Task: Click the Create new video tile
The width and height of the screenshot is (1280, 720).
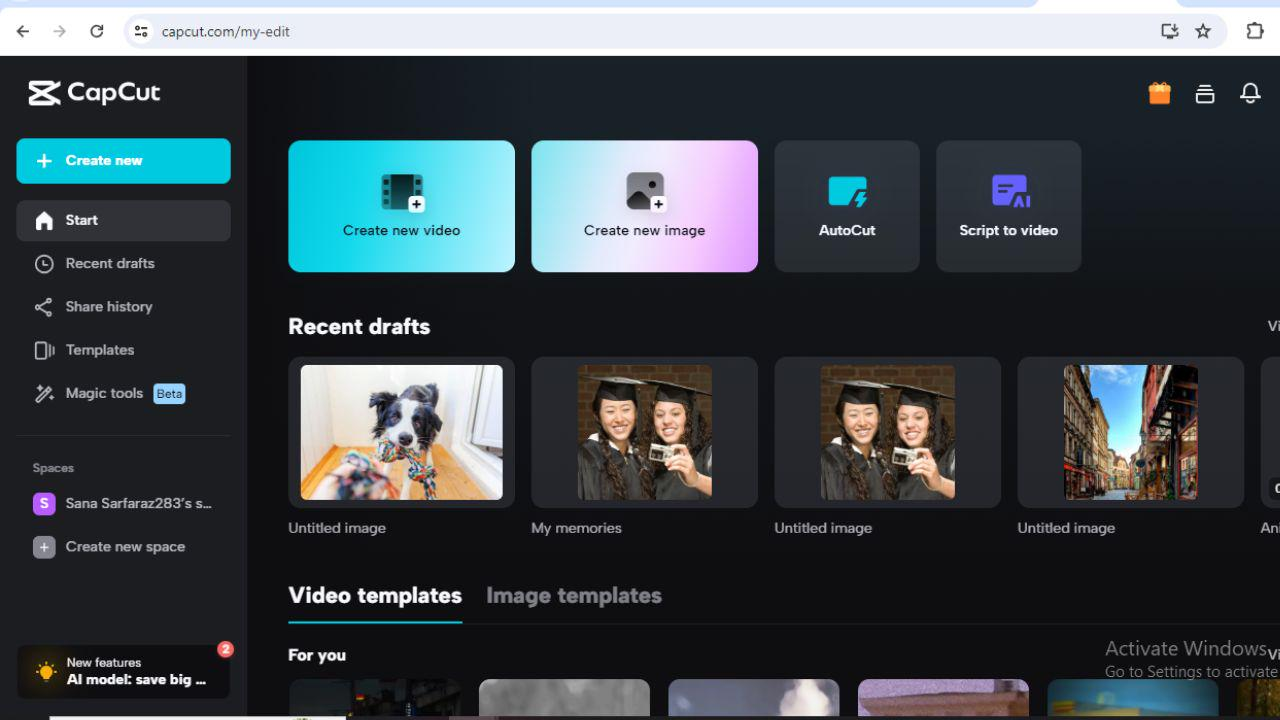Action: click(401, 206)
